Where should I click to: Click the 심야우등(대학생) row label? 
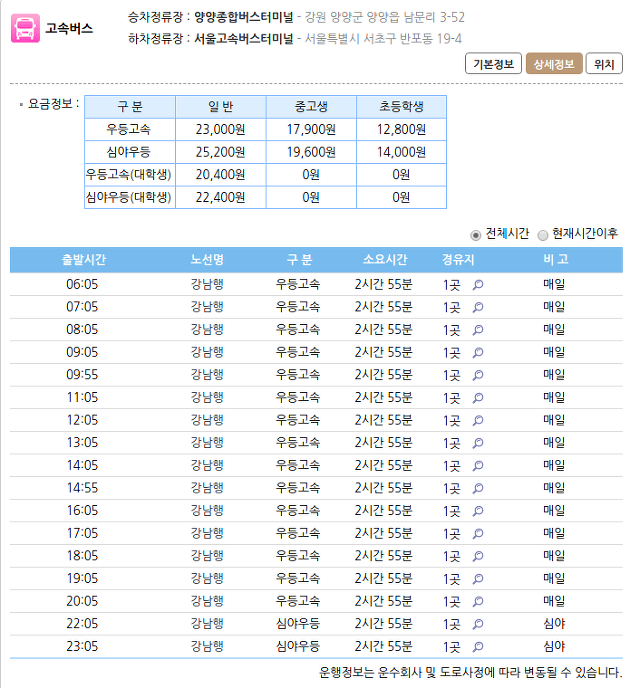pos(129,197)
